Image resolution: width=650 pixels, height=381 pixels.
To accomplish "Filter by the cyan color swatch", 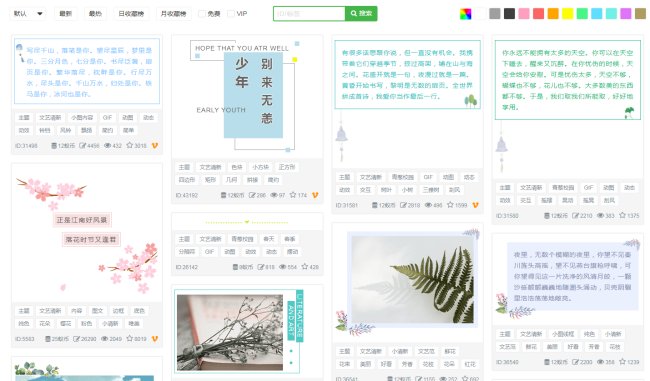I will [611, 14].
